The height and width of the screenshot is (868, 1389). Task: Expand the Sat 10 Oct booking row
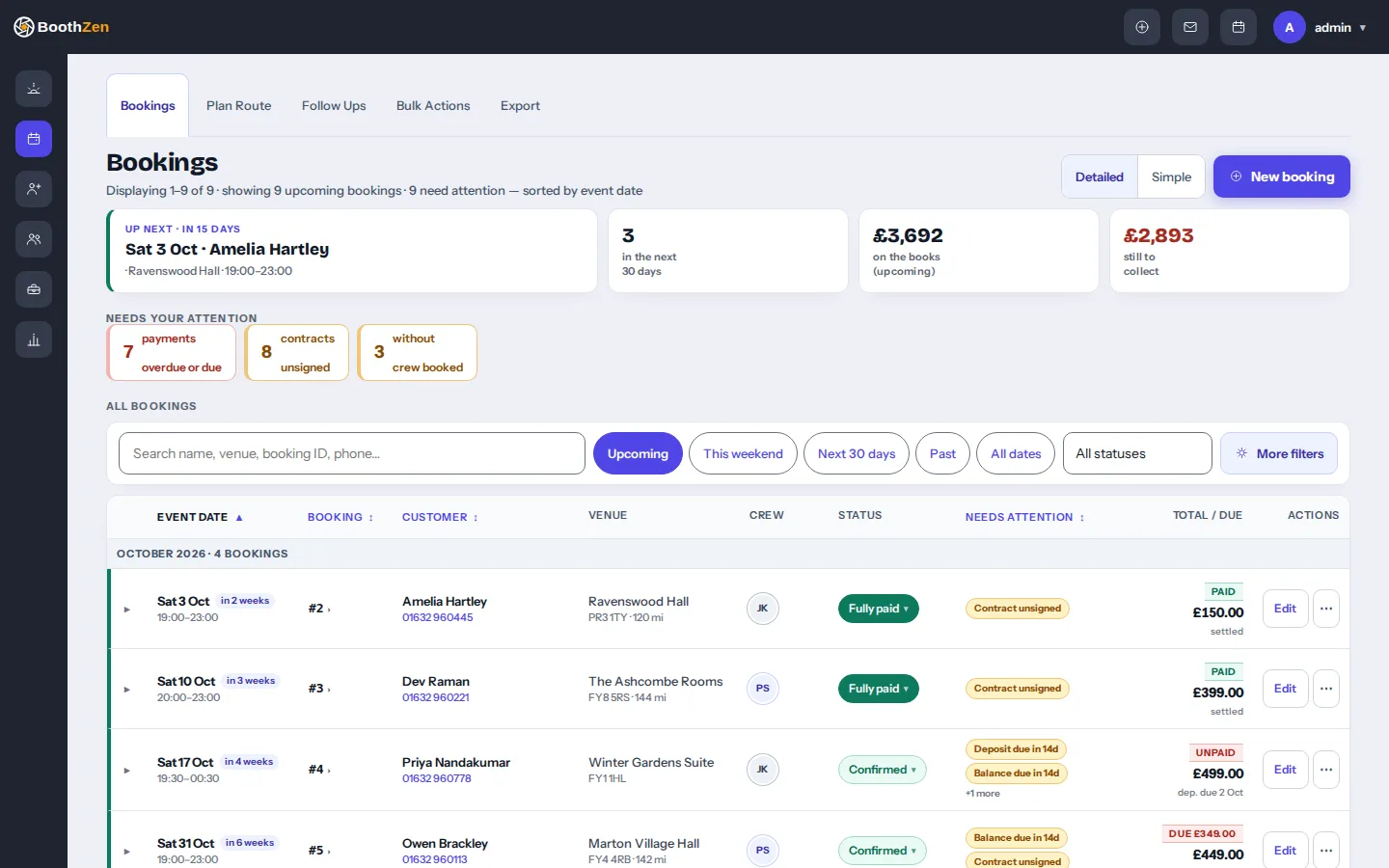click(x=126, y=690)
